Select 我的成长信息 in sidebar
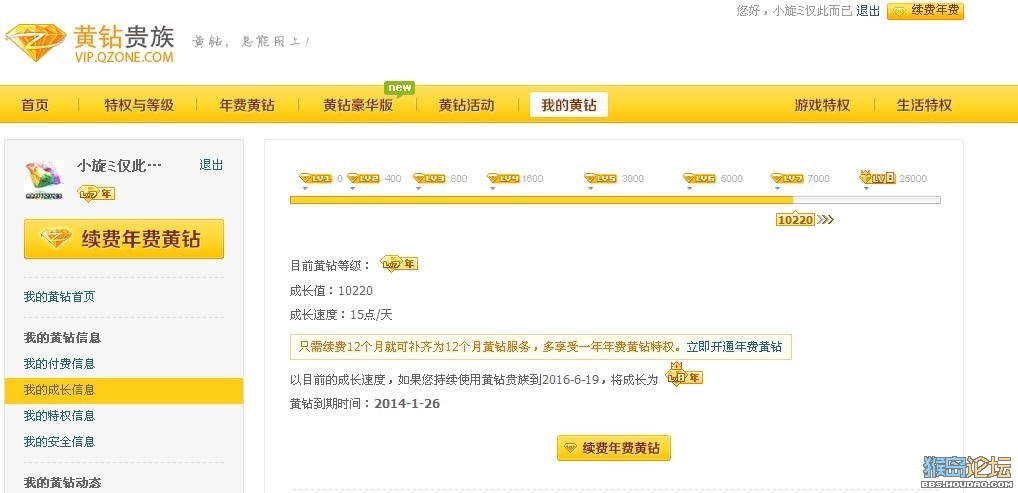 click(x=124, y=390)
